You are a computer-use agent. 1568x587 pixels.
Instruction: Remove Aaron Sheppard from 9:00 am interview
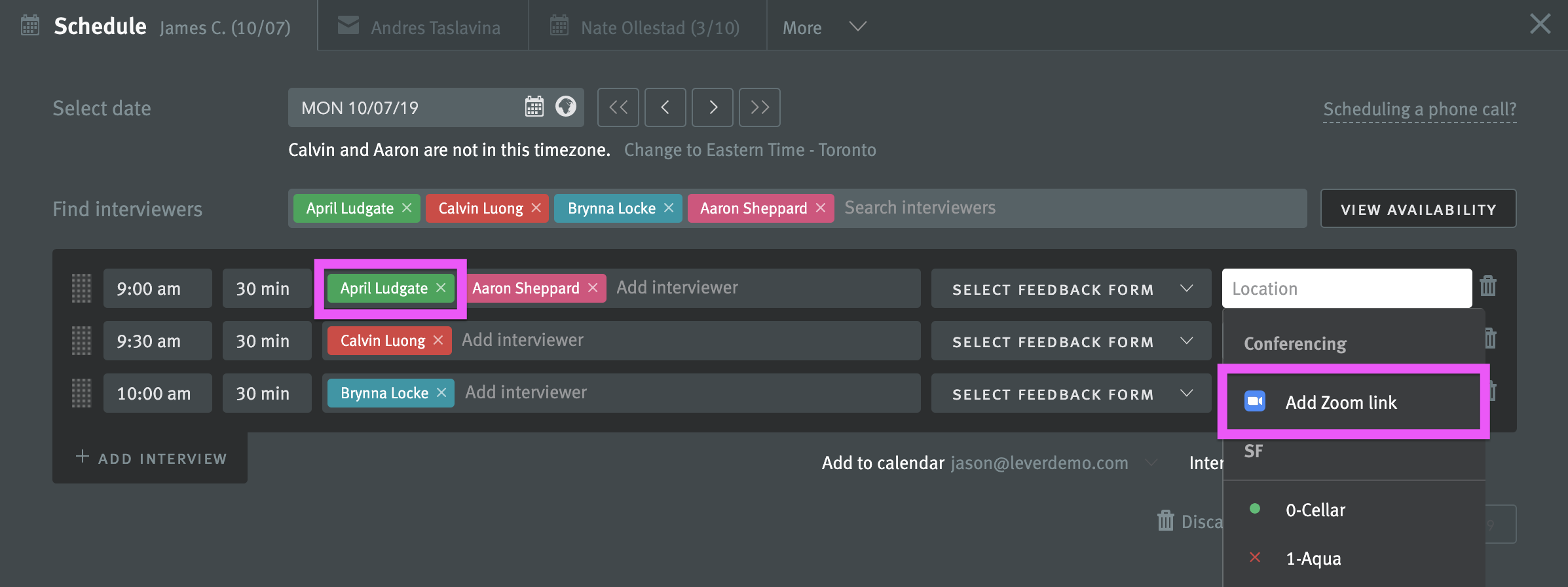[x=593, y=288]
